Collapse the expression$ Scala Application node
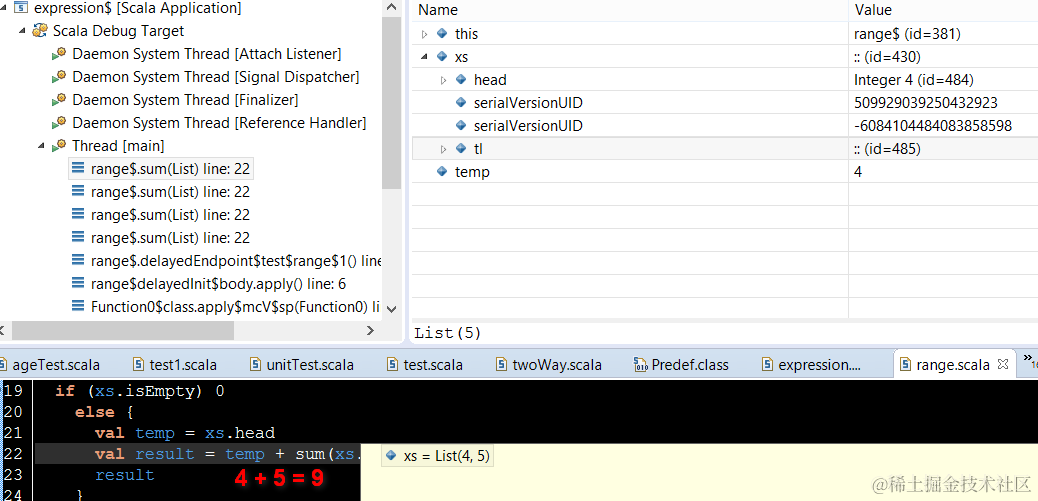Image resolution: width=1038 pixels, height=501 pixels. click(x=5, y=9)
